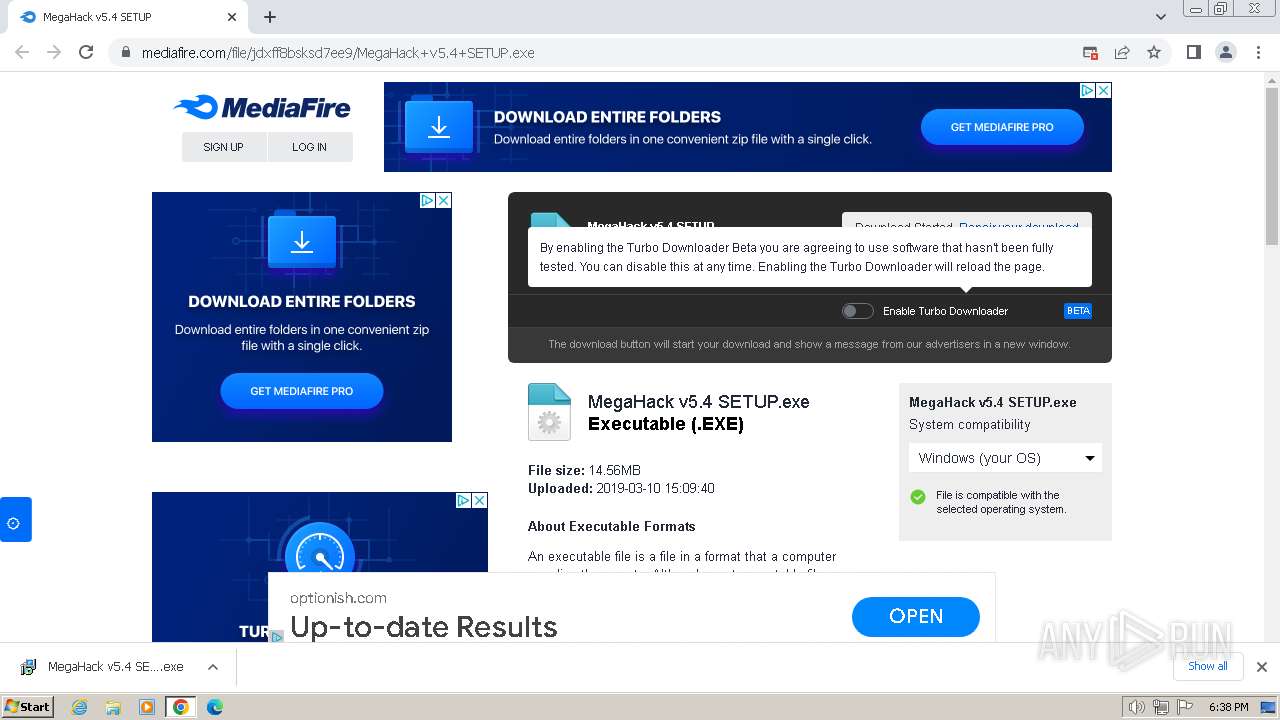Viewport: 1280px width, 720px height.
Task: Click the network icon in the system tray
Action: (x=1161, y=707)
